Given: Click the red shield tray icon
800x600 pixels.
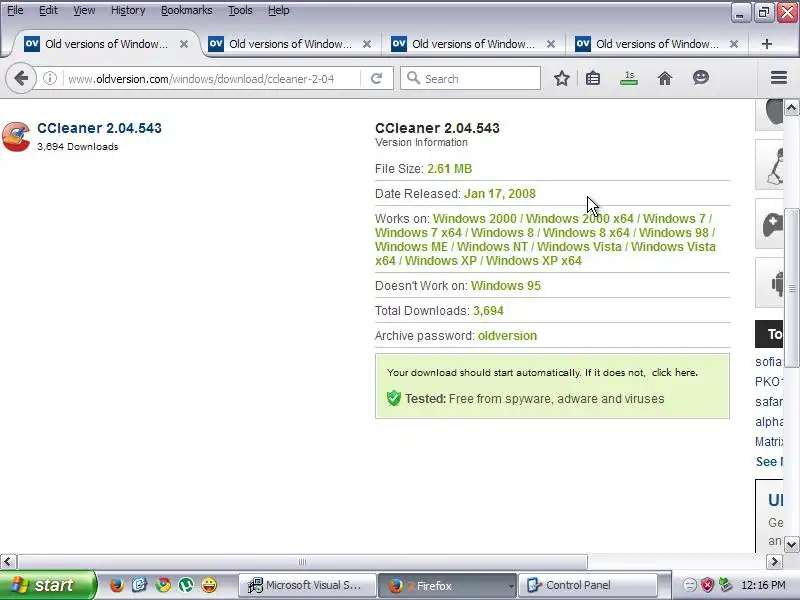Looking at the screenshot, I should coord(707,585).
